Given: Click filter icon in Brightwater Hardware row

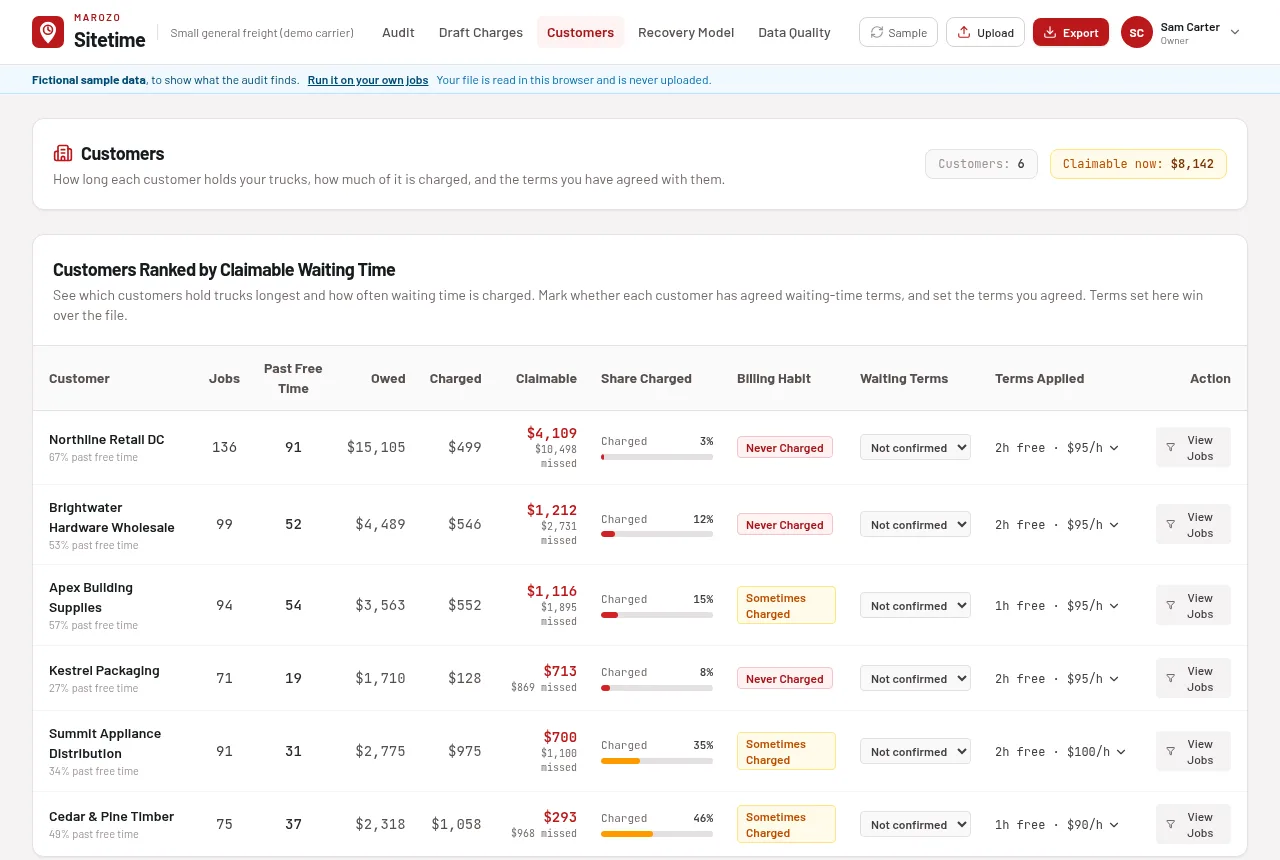Looking at the screenshot, I should (x=1171, y=525).
